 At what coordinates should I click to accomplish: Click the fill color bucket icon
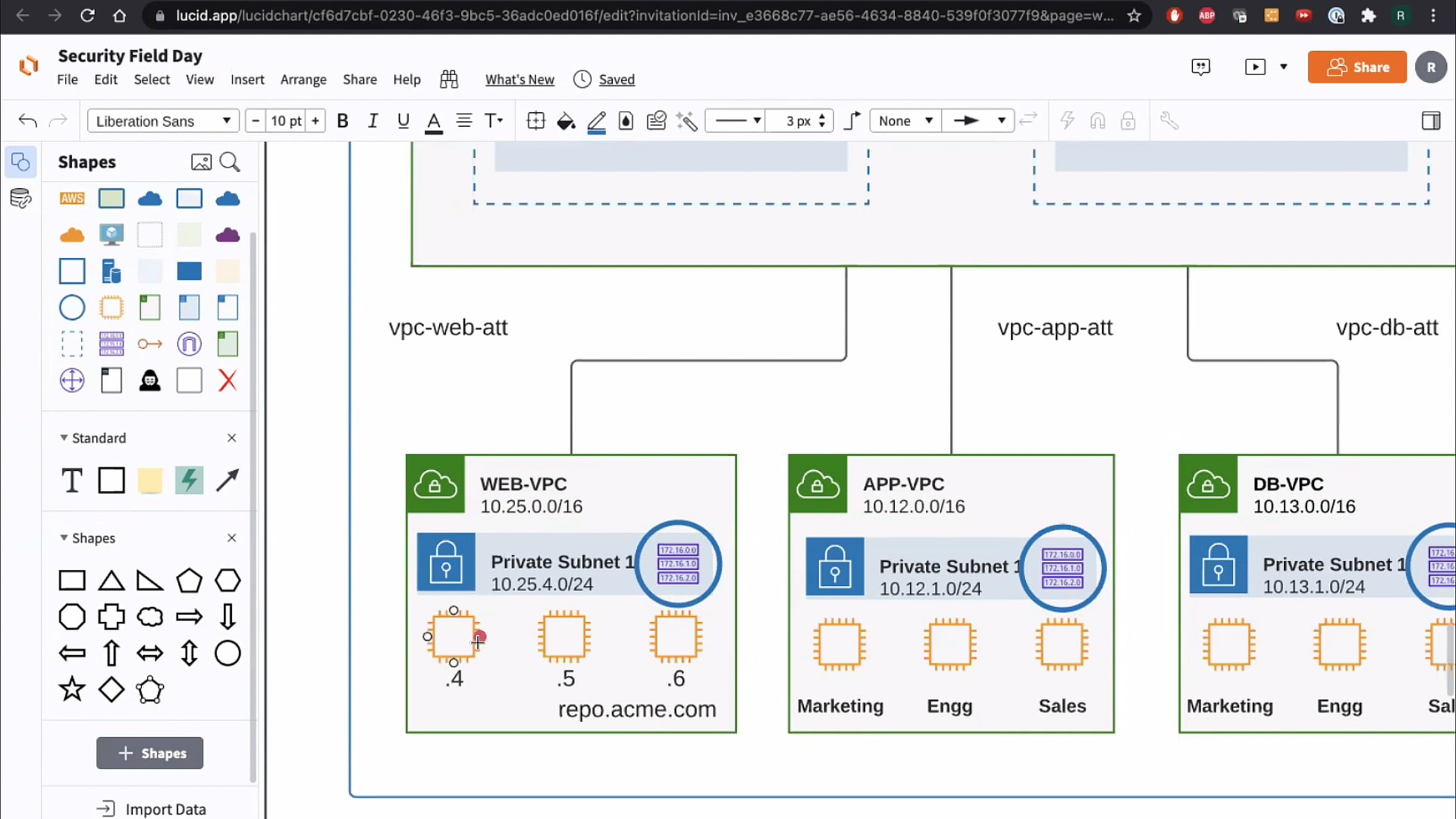coord(565,121)
